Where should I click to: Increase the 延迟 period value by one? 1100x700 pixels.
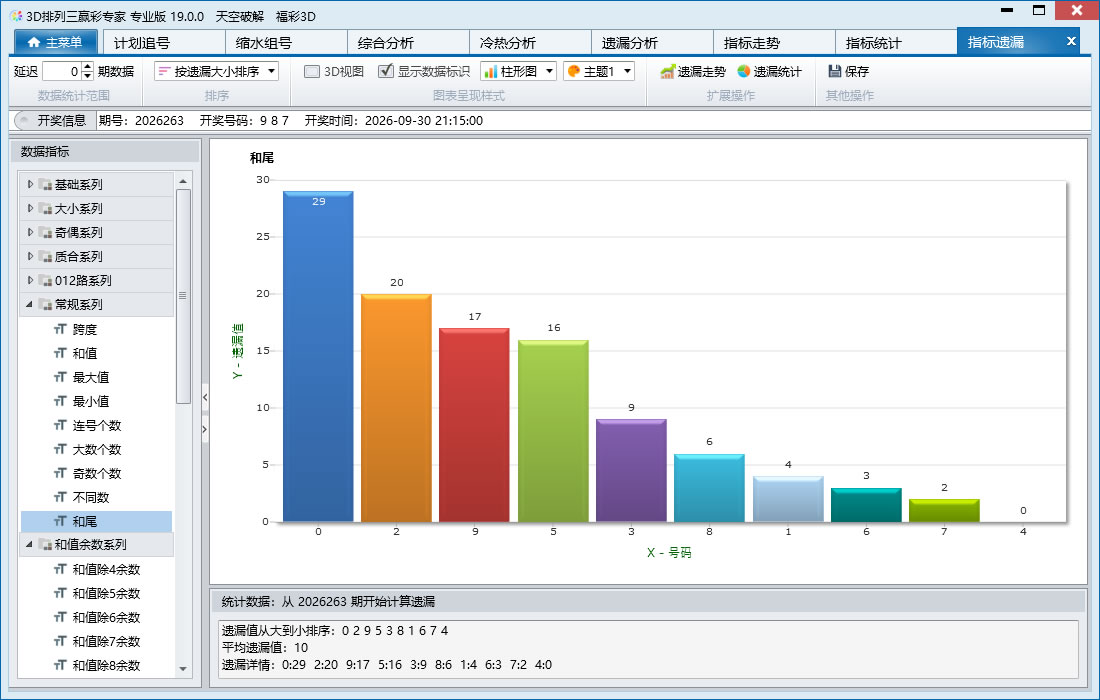point(88,67)
